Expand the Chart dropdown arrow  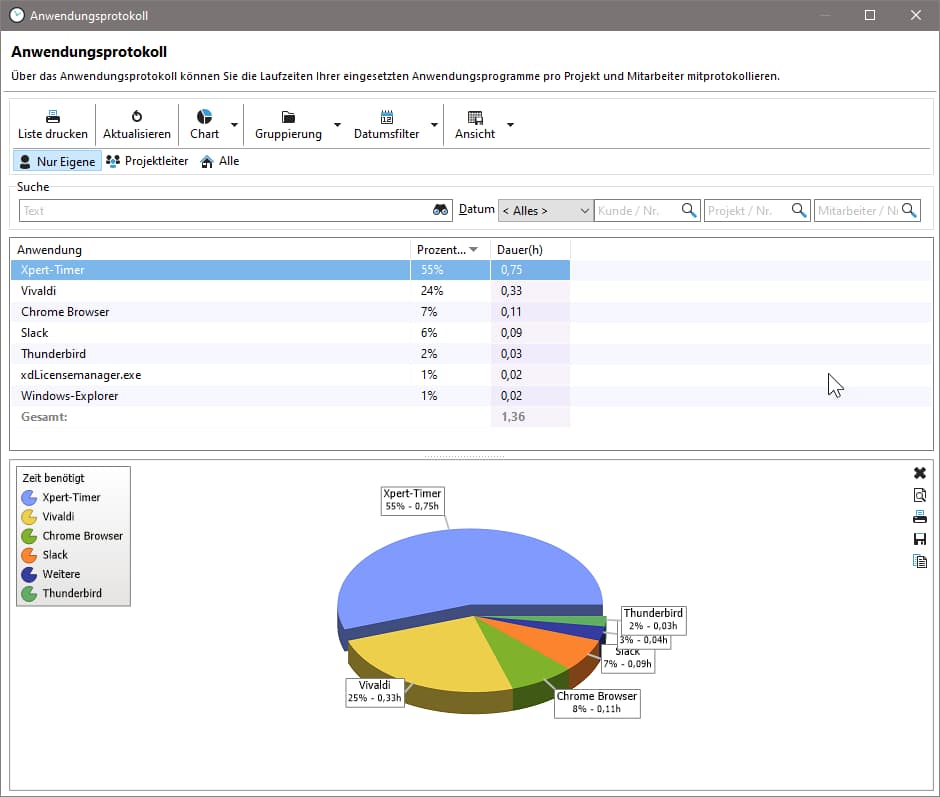tap(234, 125)
